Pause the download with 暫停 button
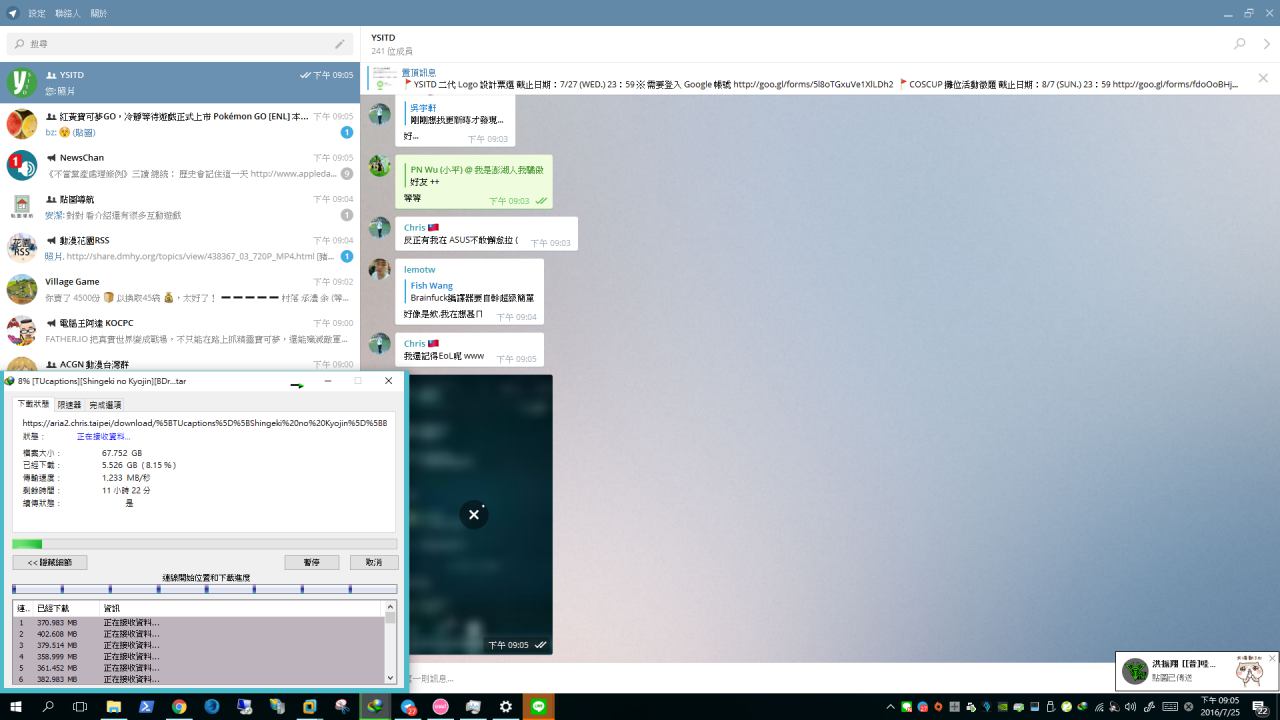This screenshot has width=1280, height=720. tap(312, 563)
